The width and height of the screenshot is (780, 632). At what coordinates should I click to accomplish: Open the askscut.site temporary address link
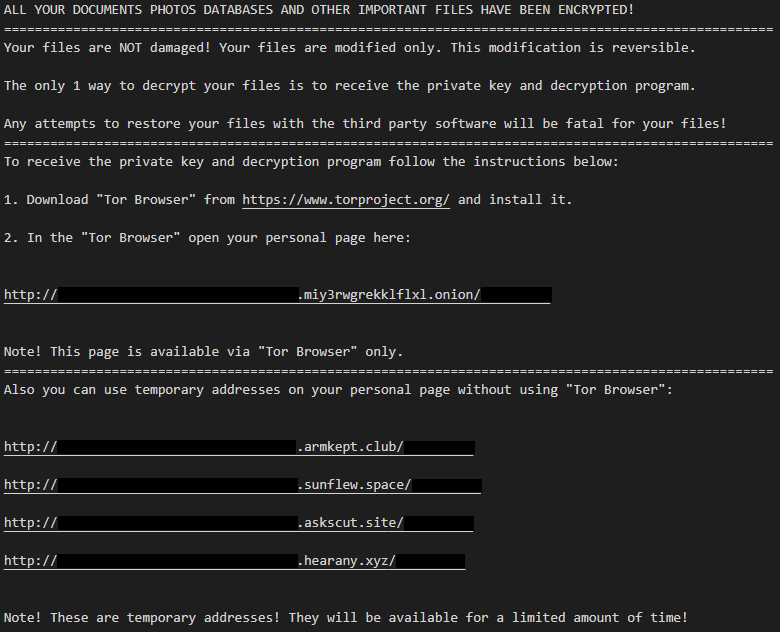point(239,523)
